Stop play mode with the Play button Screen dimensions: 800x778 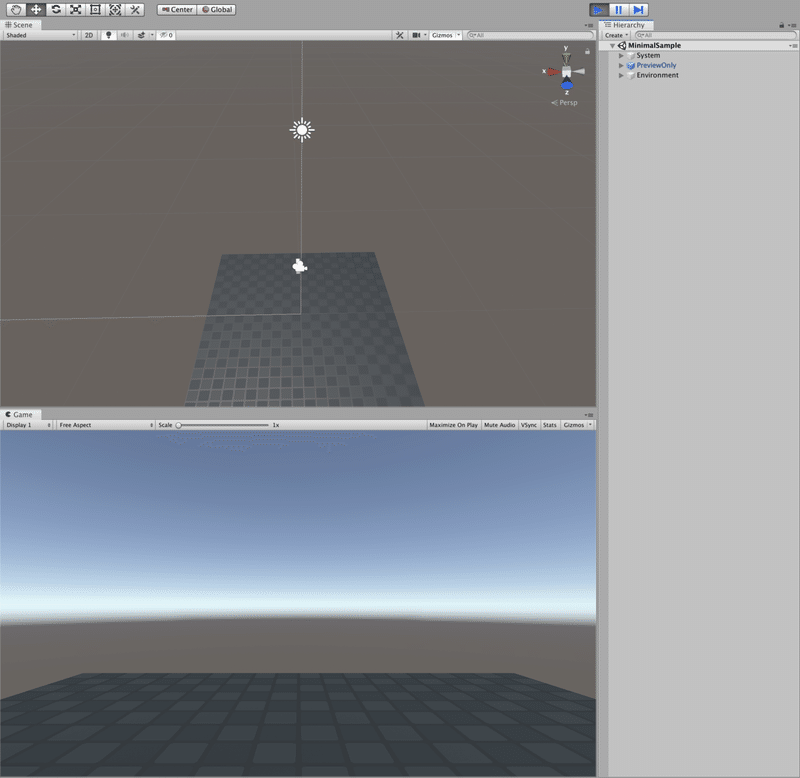(599, 10)
